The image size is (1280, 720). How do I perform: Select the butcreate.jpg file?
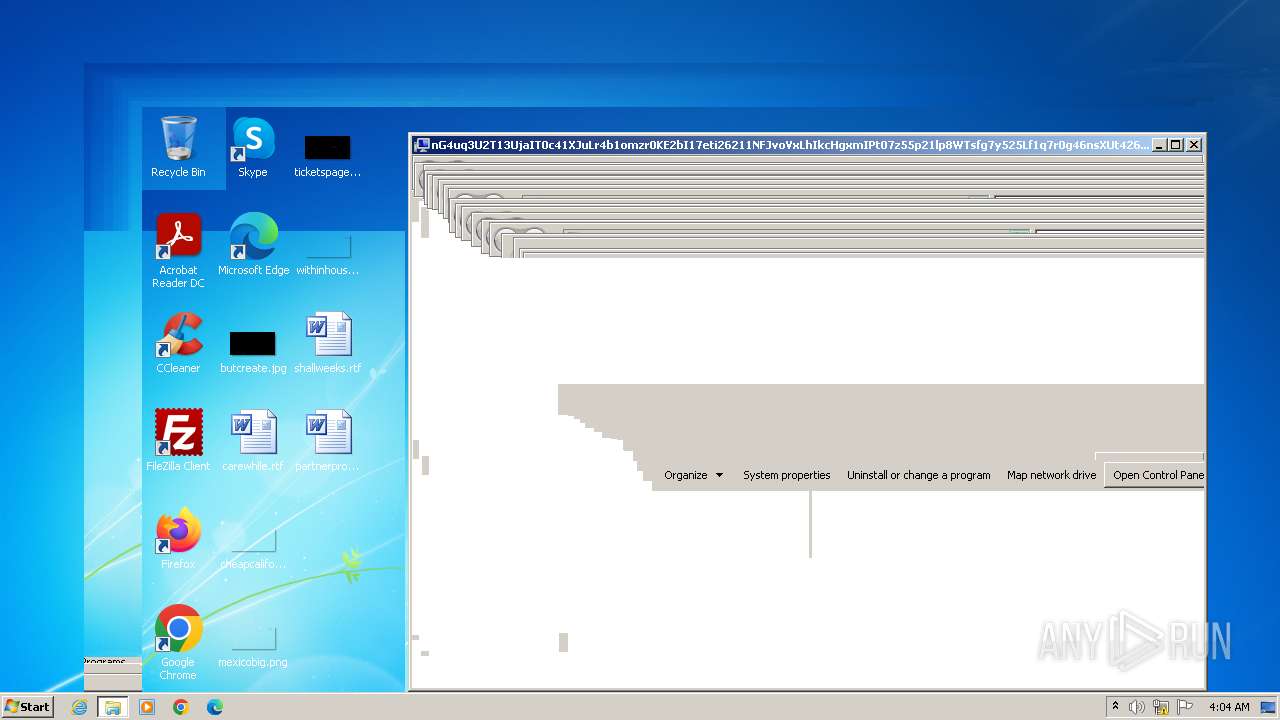coord(253,352)
